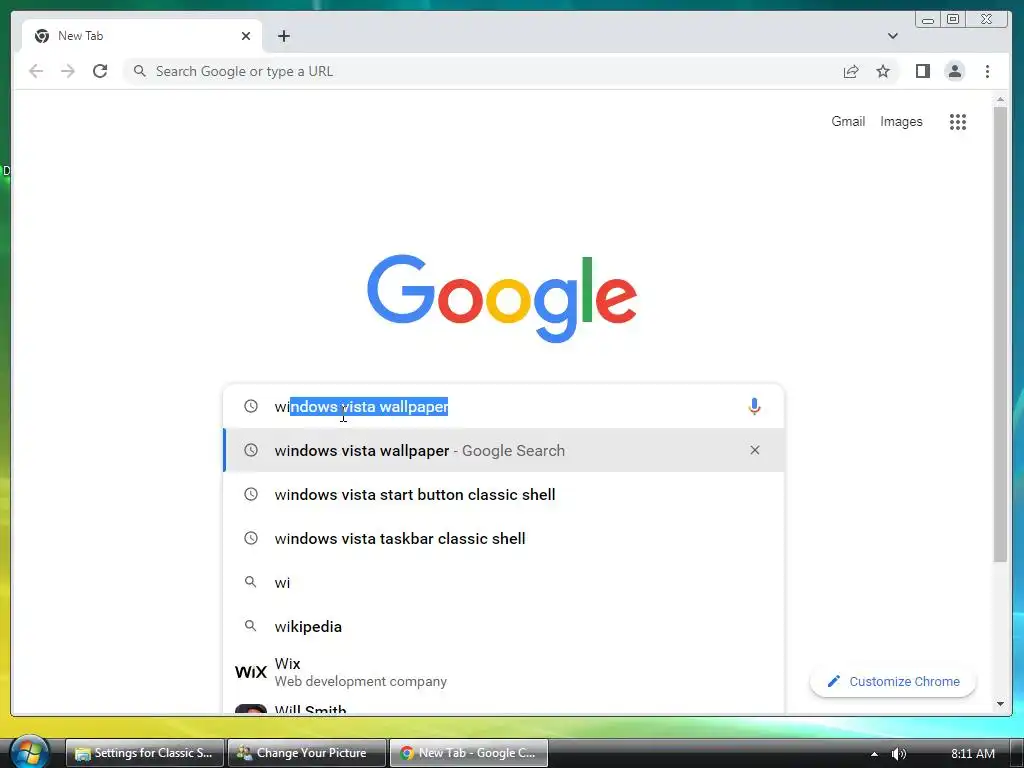
Task: Open the Images link
Action: click(x=901, y=121)
